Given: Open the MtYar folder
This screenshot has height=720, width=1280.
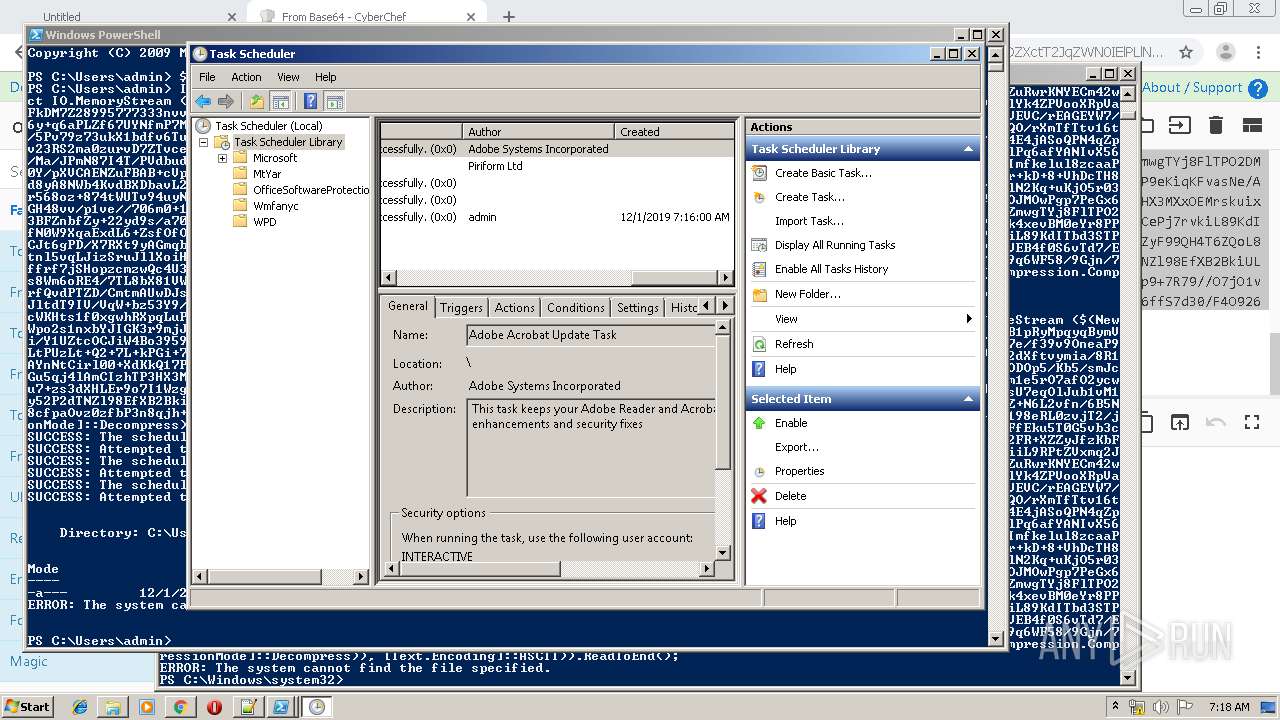Looking at the screenshot, I should [267, 174].
